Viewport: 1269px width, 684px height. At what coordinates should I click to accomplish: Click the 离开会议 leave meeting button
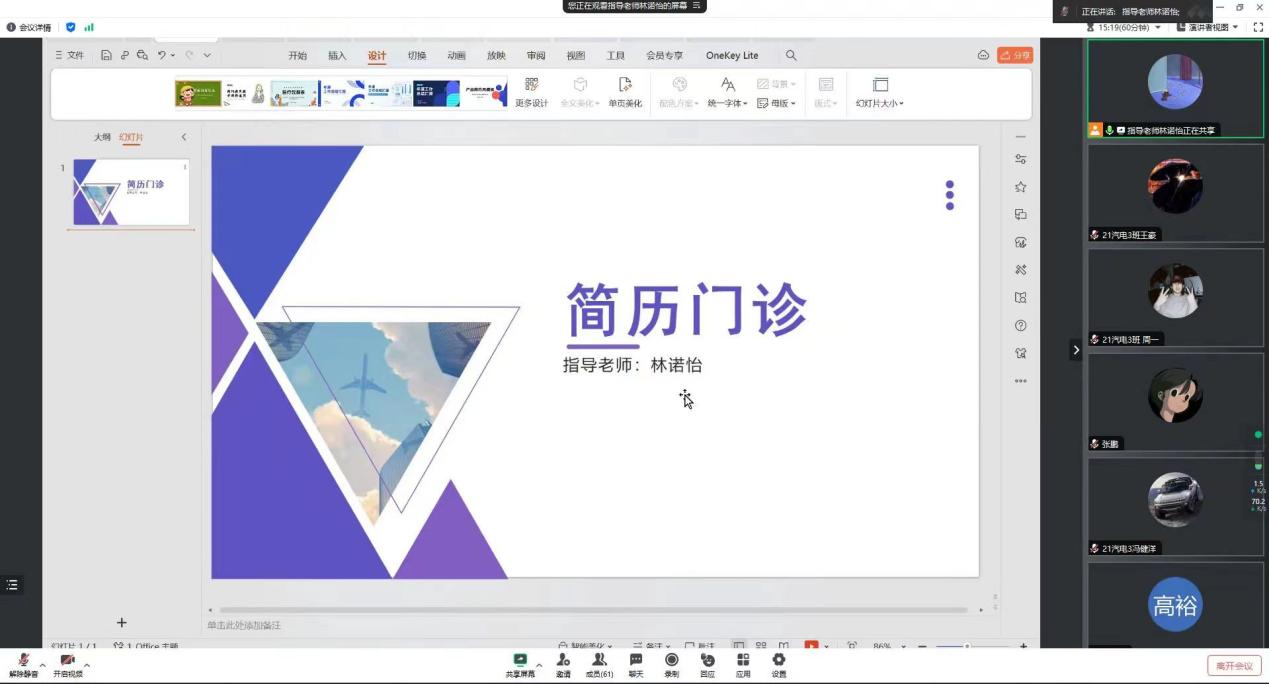(x=1234, y=666)
